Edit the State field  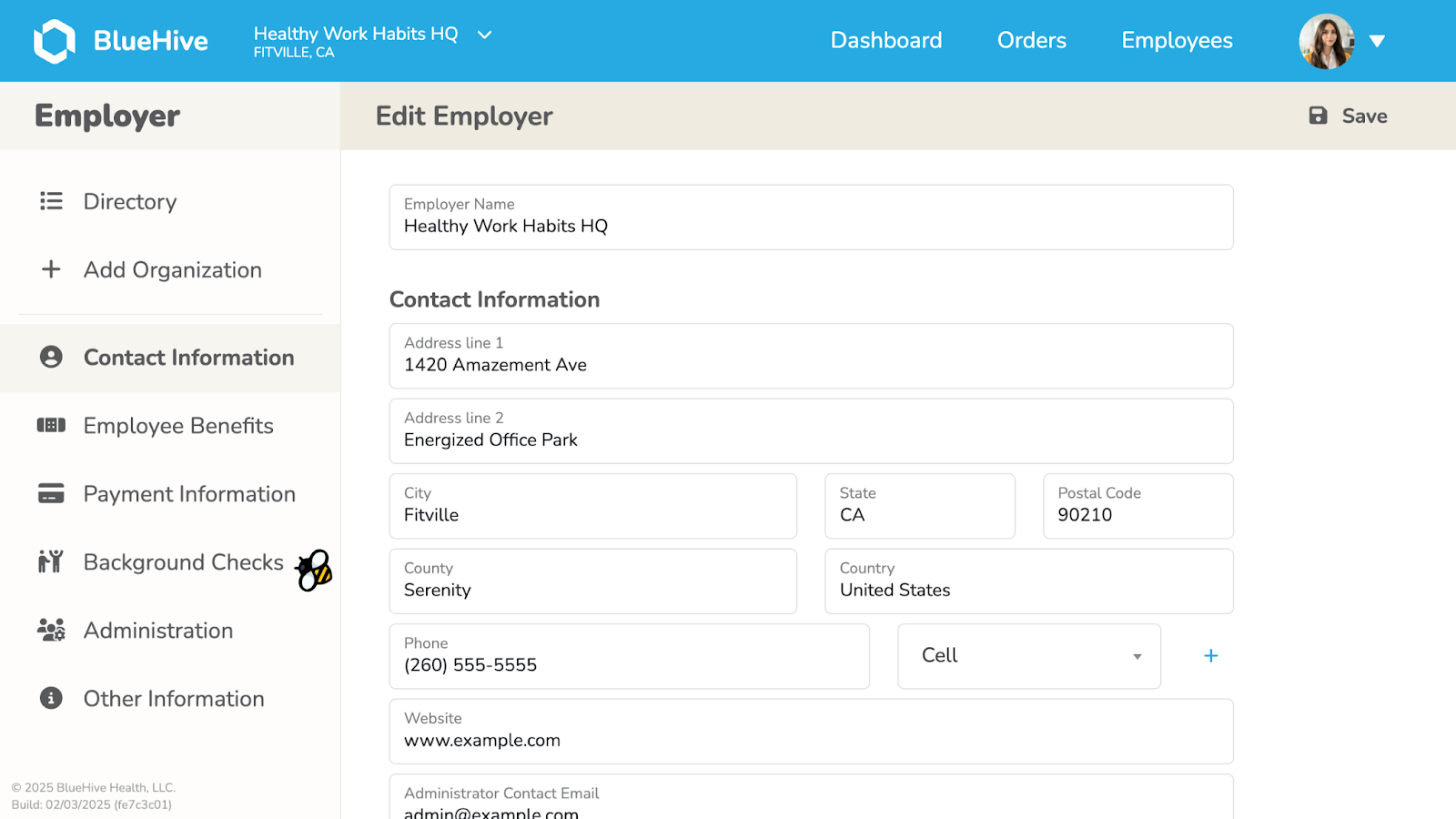pyautogui.click(x=920, y=506)
